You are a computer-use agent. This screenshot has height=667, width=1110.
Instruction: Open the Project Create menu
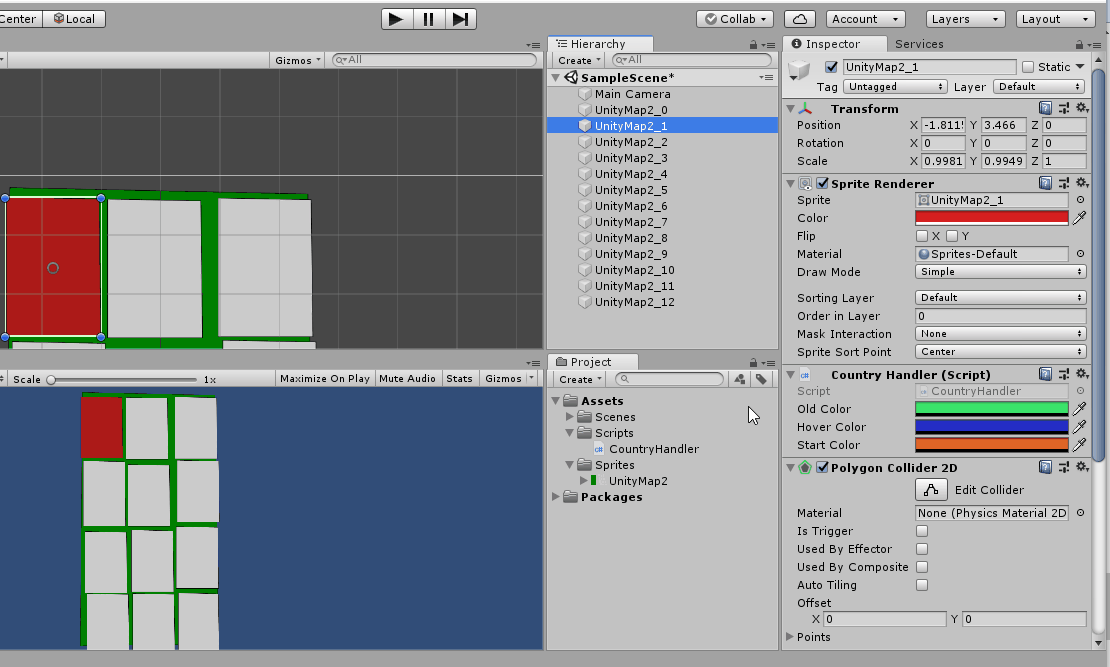pos(580,380)
